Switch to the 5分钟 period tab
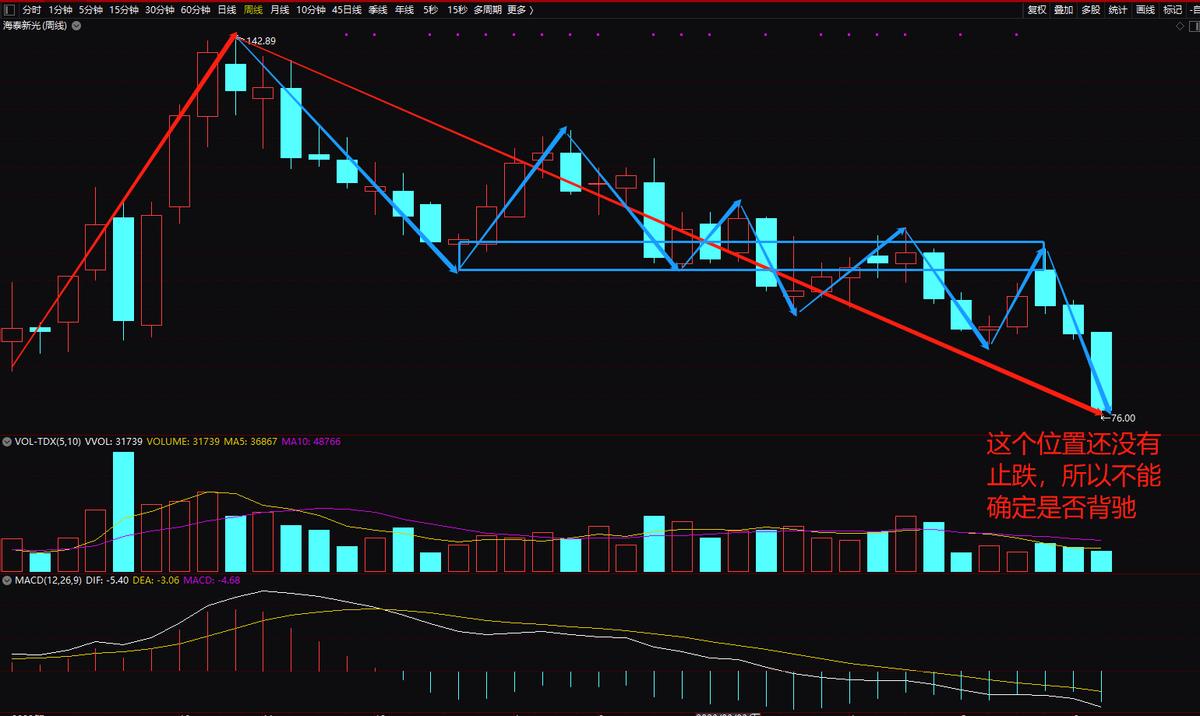This screenshot has height=716, width=1200. (90, 10)
